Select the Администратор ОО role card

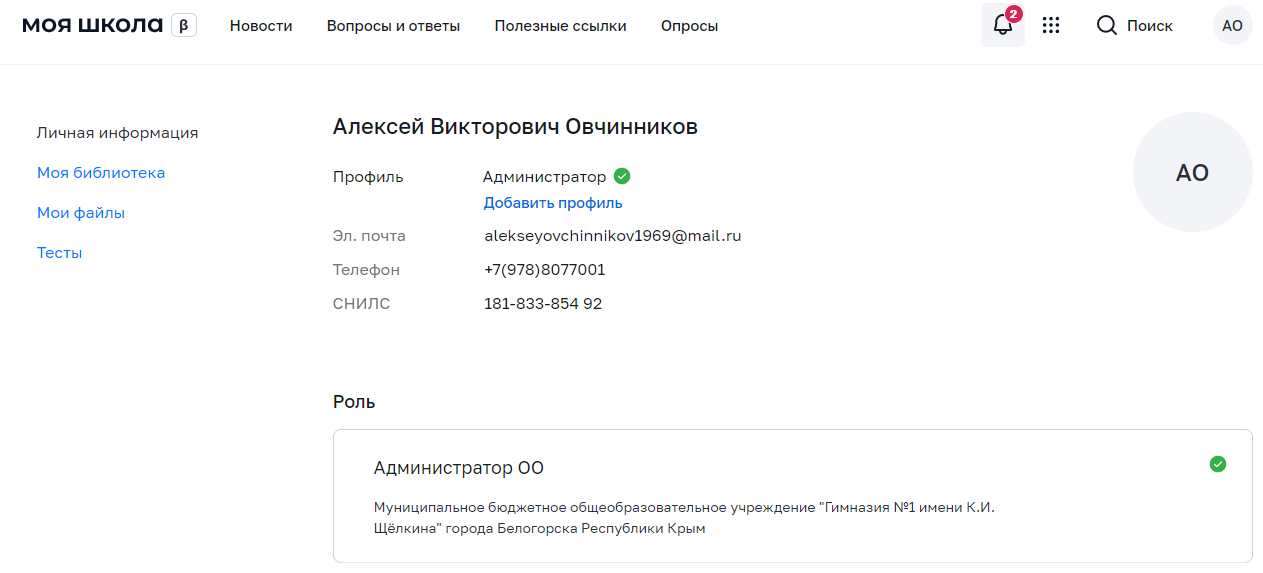(791, 496)
